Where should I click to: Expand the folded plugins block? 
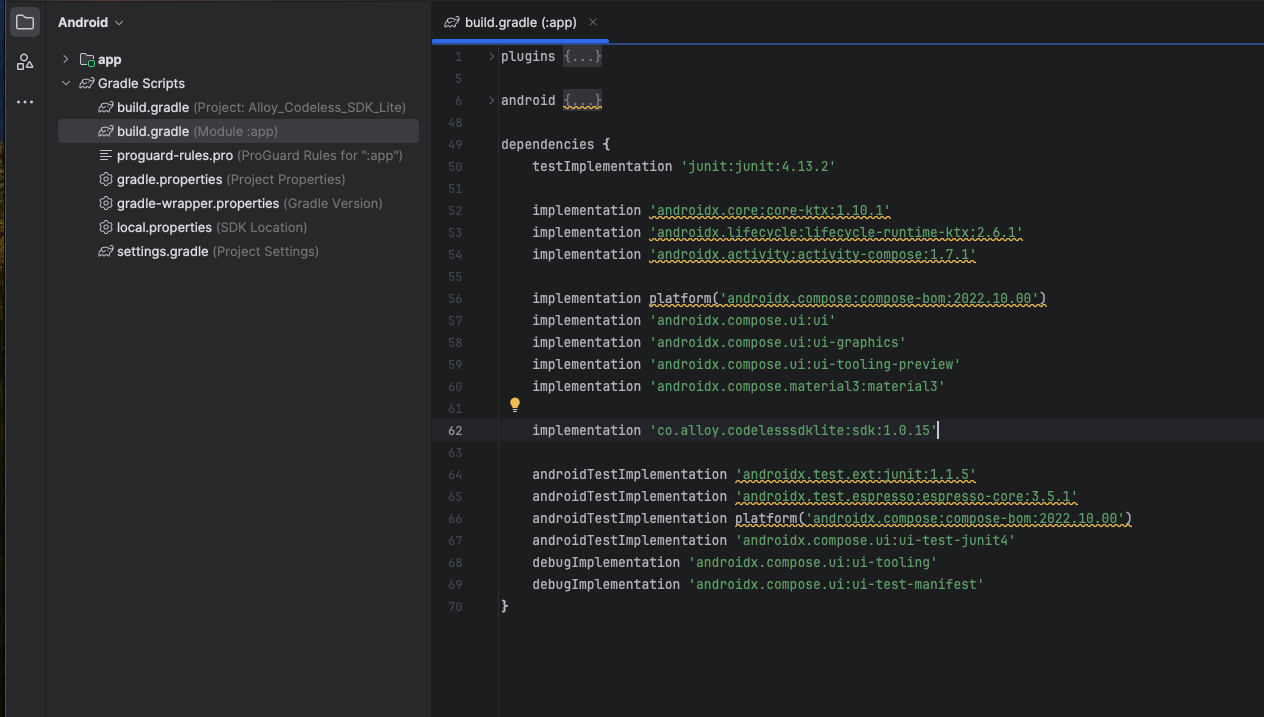(491, 57)
